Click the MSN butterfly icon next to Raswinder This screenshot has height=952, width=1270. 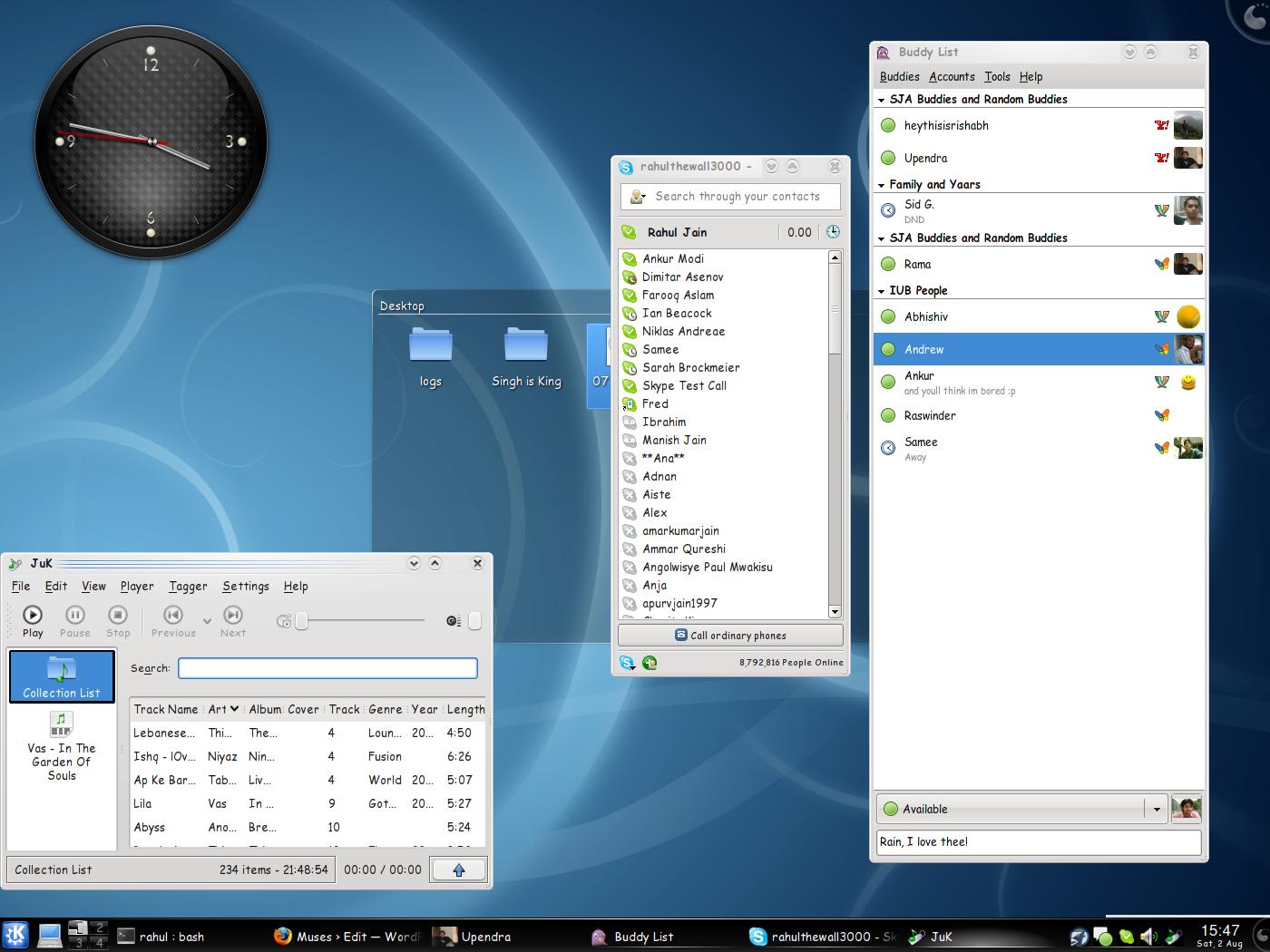[x=1161, y=416]
